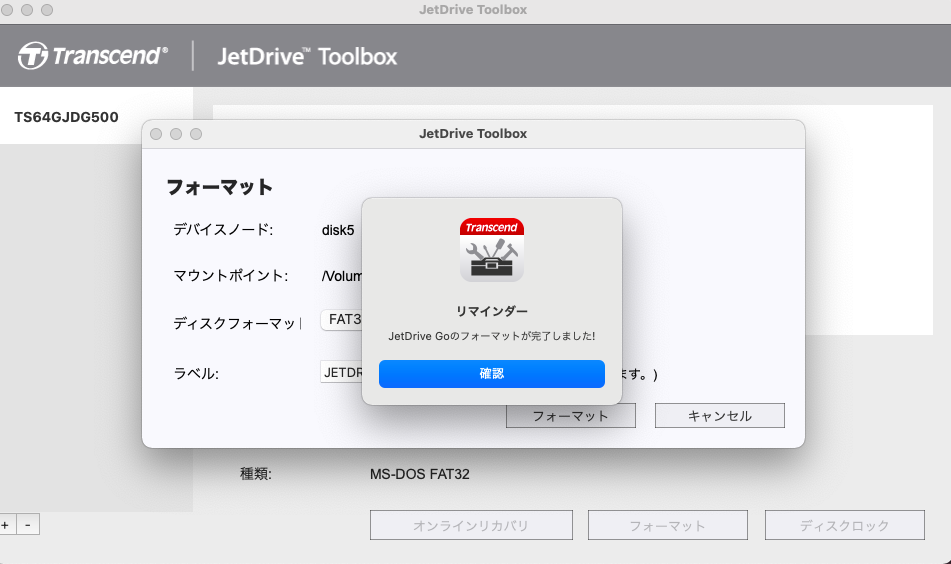Click the オンラインリカバリ button in the main window

pyautogui.click(x=471, y=525)
